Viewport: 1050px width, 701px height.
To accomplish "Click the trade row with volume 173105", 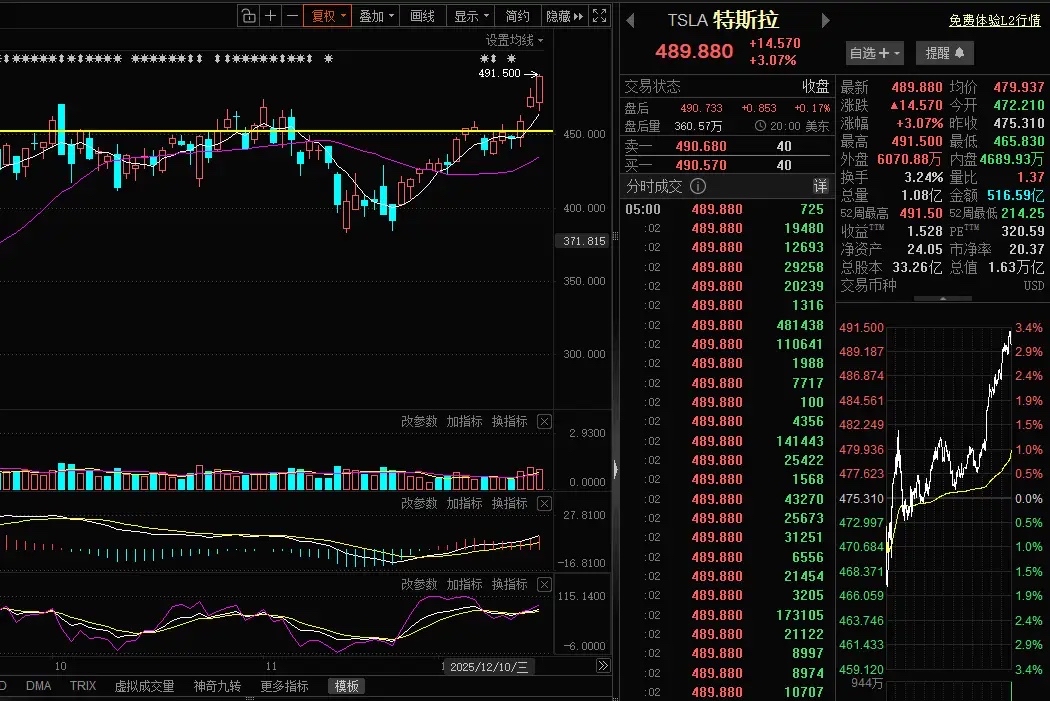I will tap(727, 615).
